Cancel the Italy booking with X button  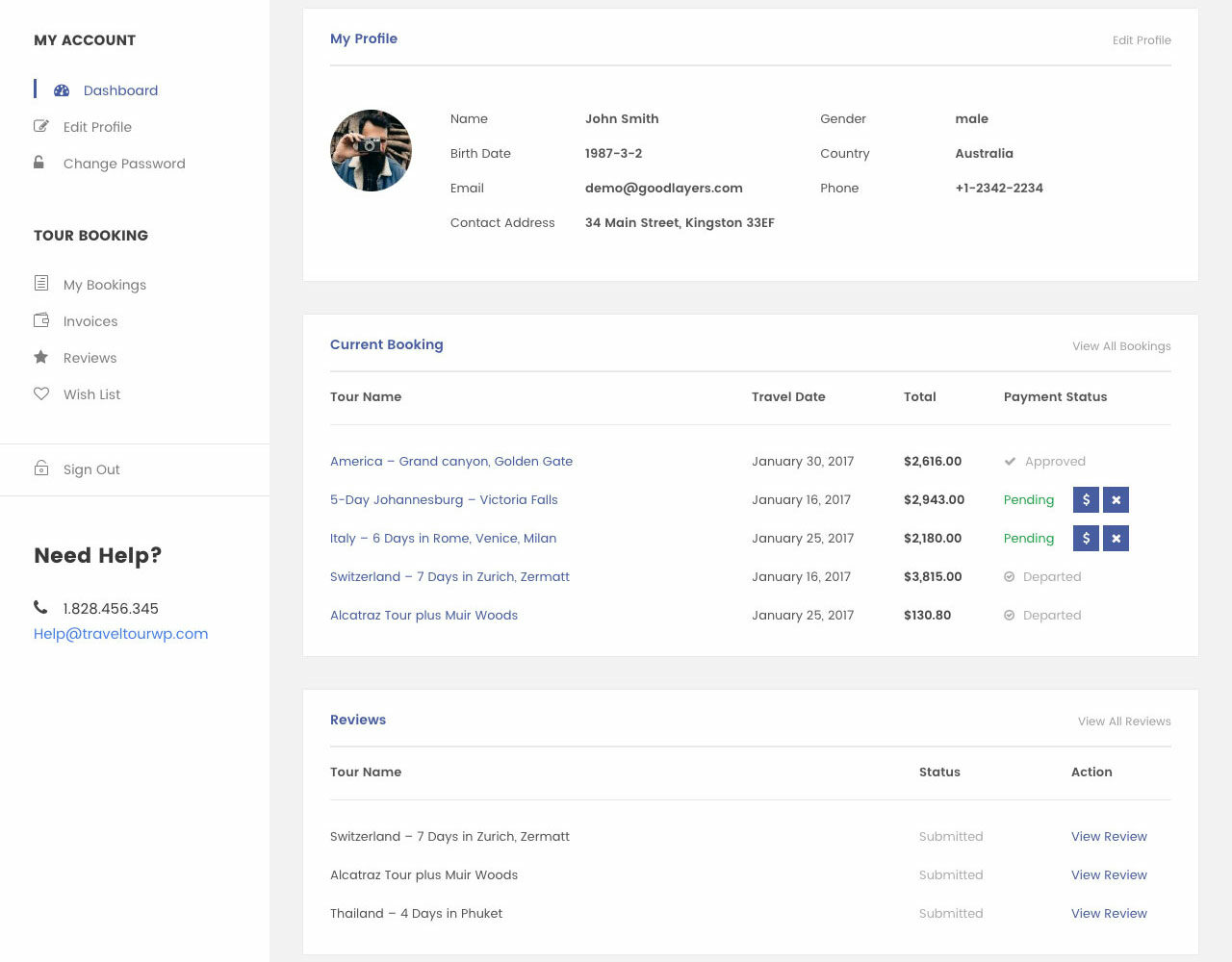[1116, 539]
